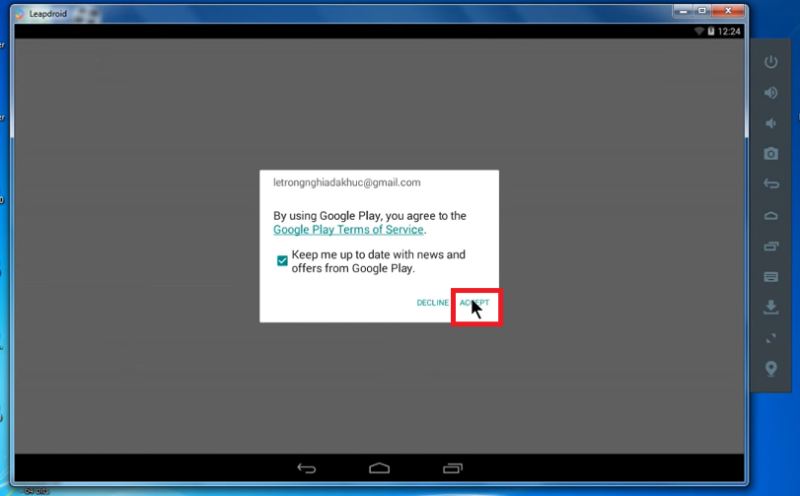Click the Google Play Terms of Service link
Image resolution: width=800 pixels, height=496 pixels.
pos(349,229)
